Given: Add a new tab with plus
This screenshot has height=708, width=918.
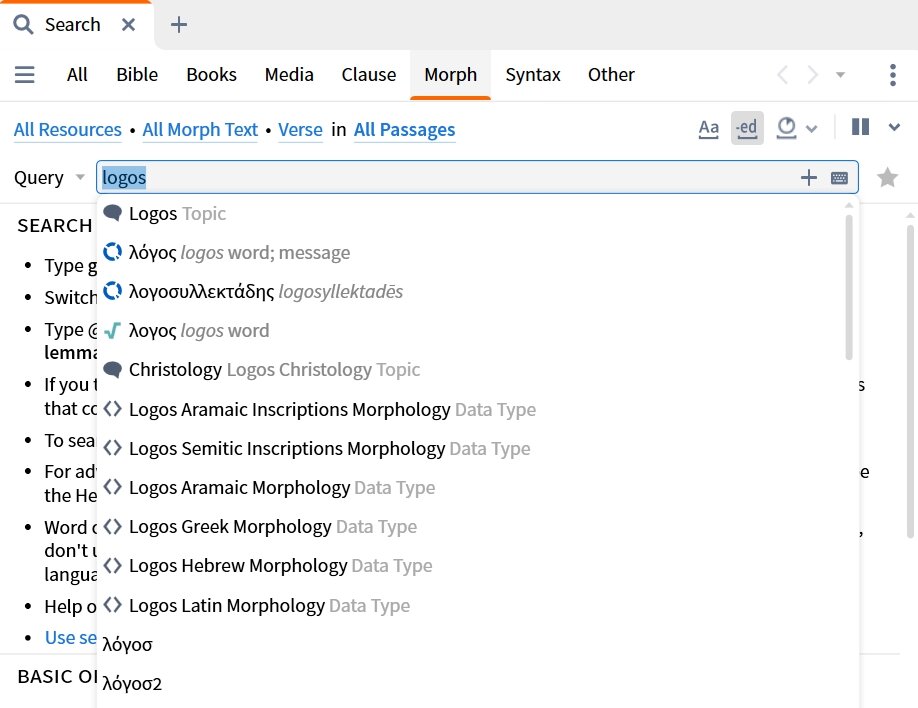Looking at the screenshot, I should 179,25.
